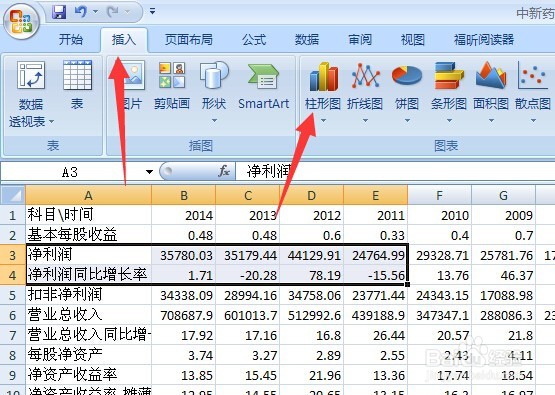Click cell 净利润同比增长率
555x395 pixels.
[88, 275]
